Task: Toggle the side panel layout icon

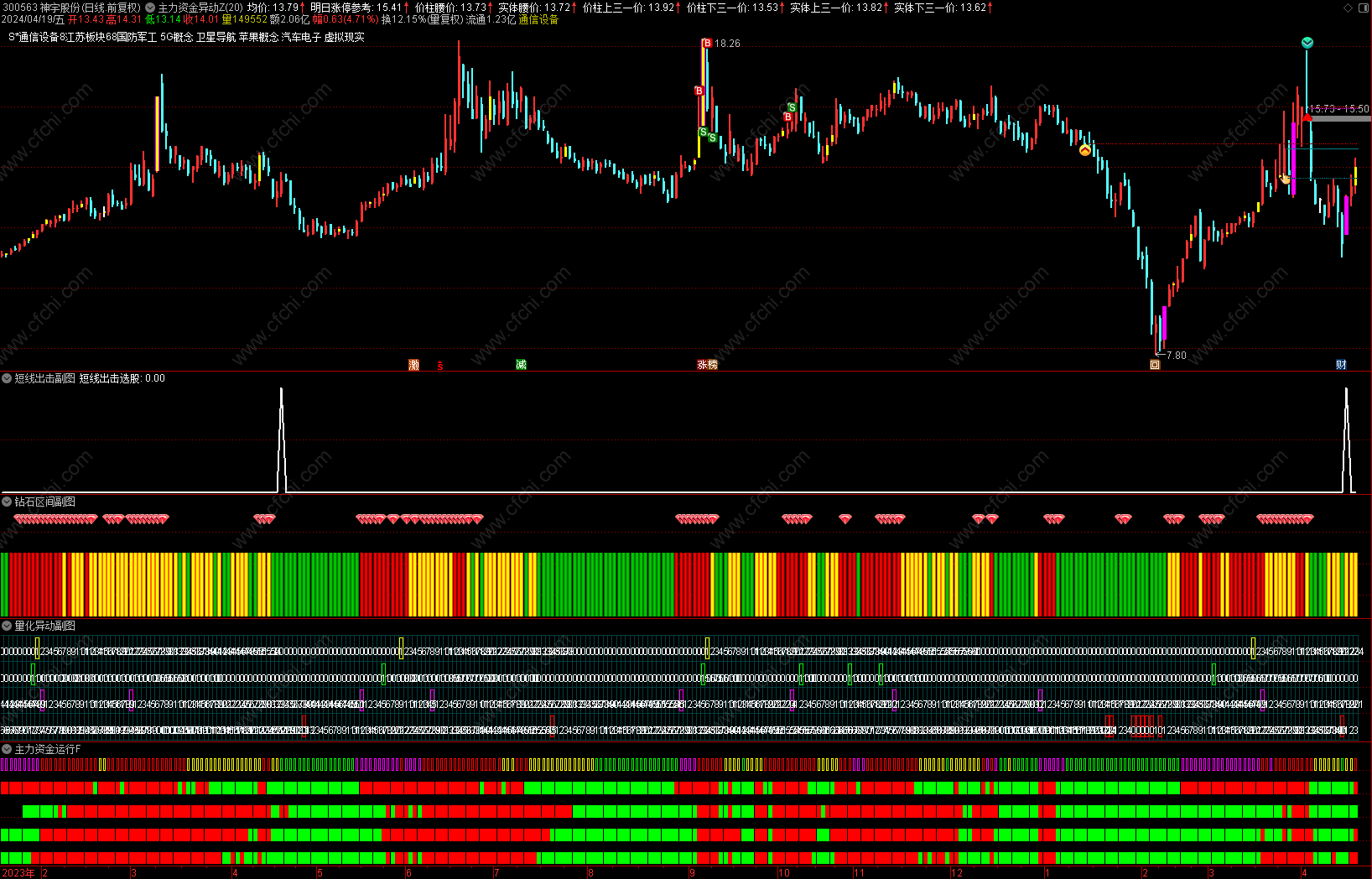Action: click(x=1363, y=8)
